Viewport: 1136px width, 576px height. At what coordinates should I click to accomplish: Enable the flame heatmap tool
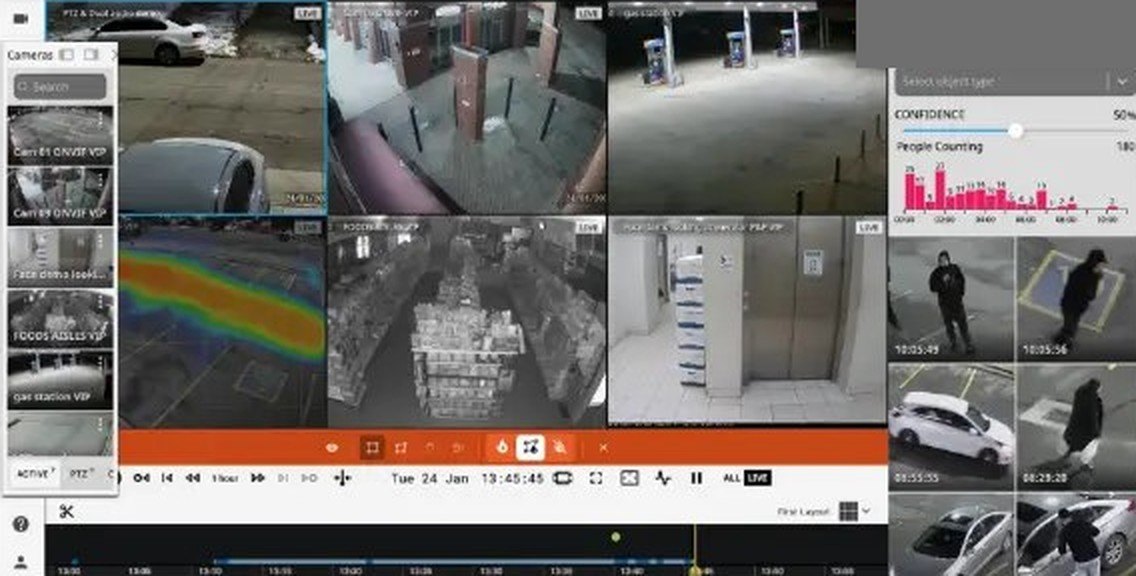click(502, 448)
